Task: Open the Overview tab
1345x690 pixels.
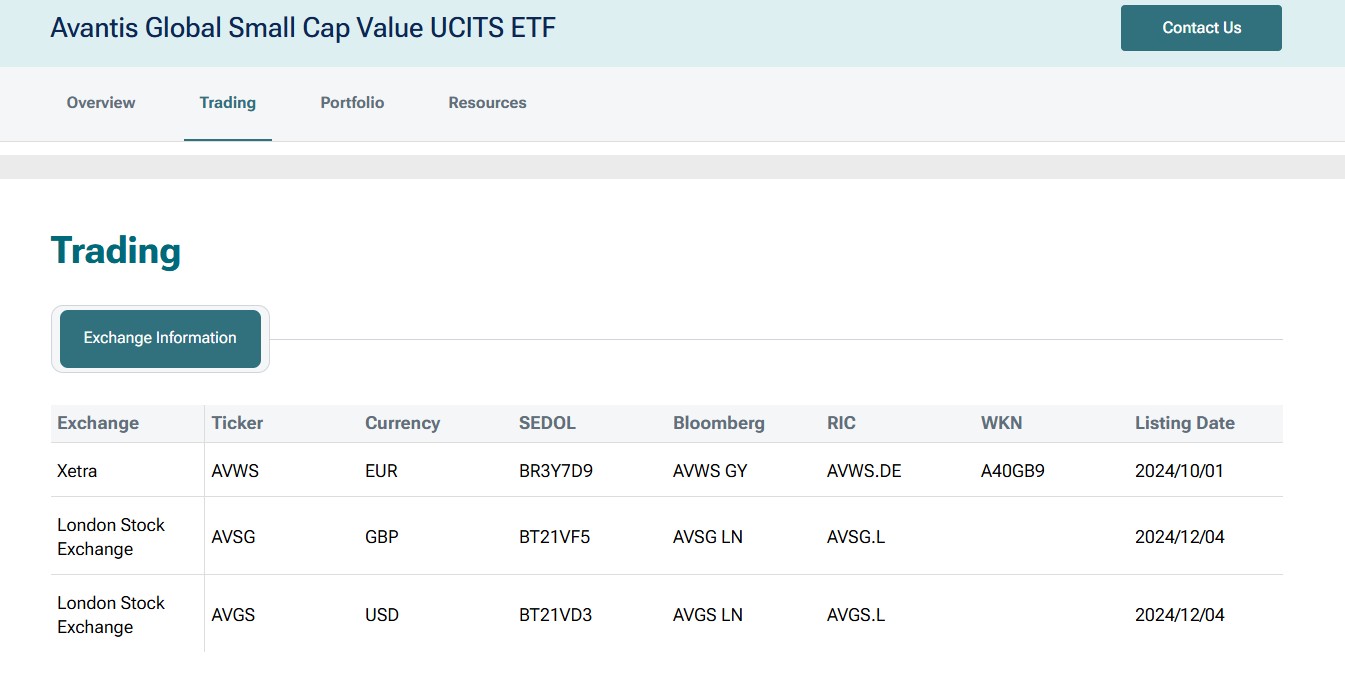Action: (101, 103)
